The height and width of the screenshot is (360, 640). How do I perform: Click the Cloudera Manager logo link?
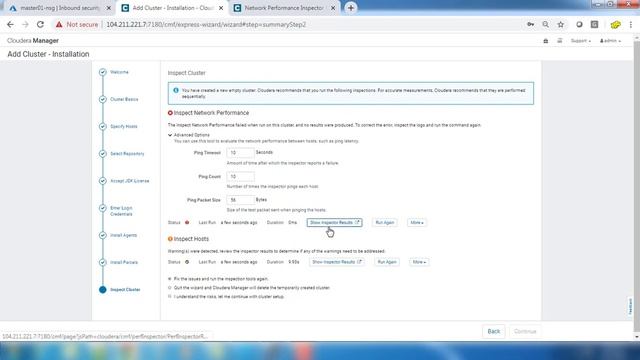point(33,40)
